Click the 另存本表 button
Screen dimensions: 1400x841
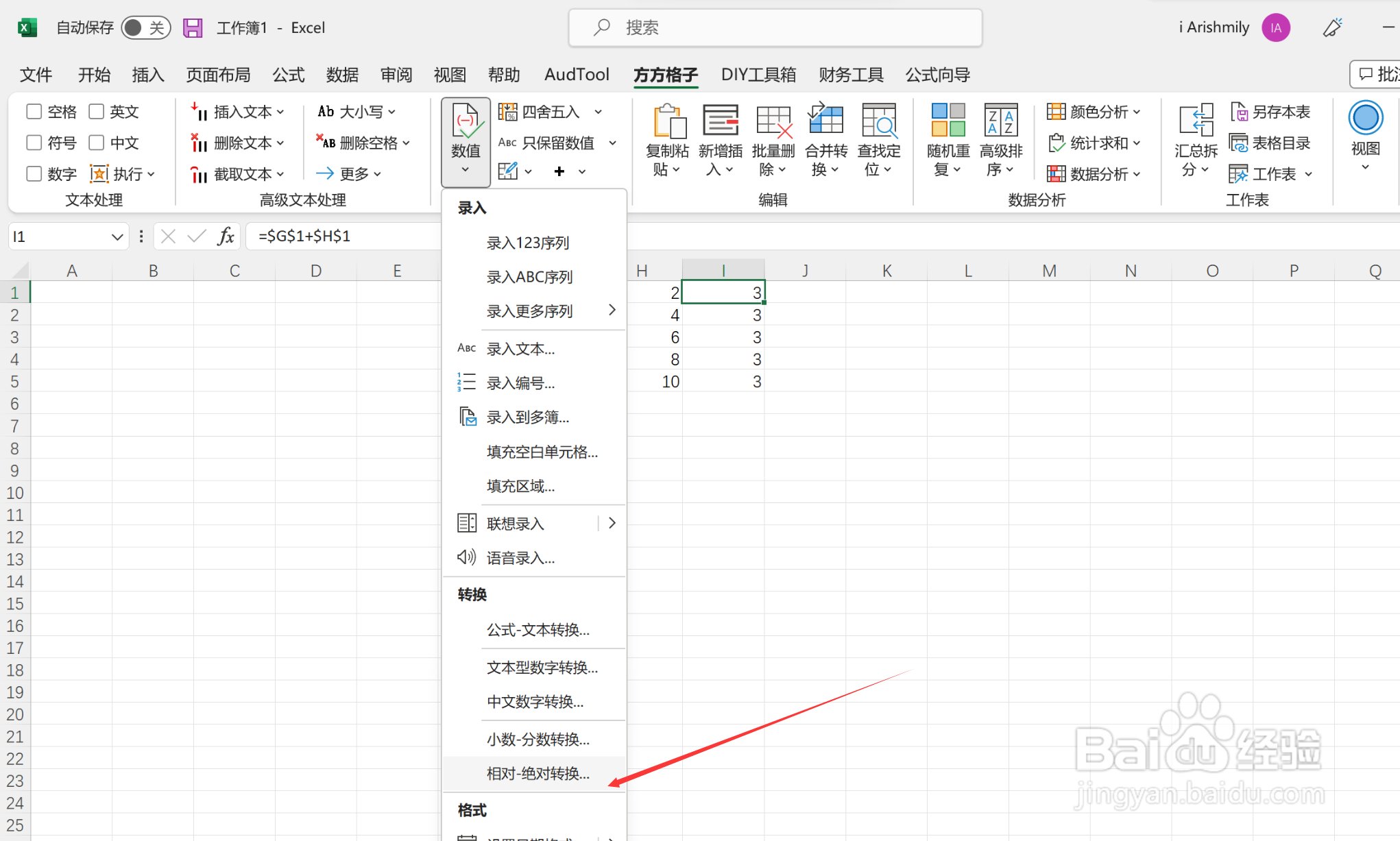point(1270,112)
